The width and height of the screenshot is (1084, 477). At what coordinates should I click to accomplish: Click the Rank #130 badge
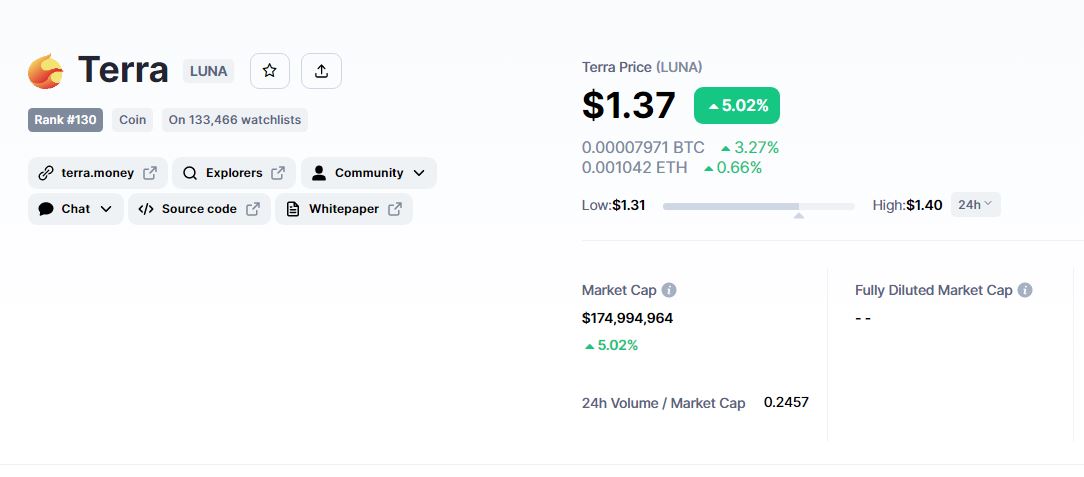[66, 120]
